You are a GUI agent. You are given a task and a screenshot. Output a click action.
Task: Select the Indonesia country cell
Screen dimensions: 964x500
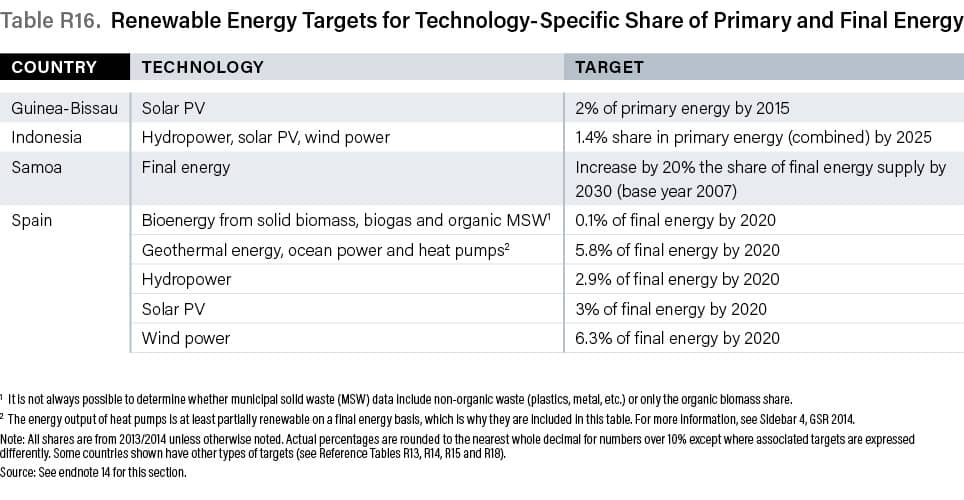[46, 137]
